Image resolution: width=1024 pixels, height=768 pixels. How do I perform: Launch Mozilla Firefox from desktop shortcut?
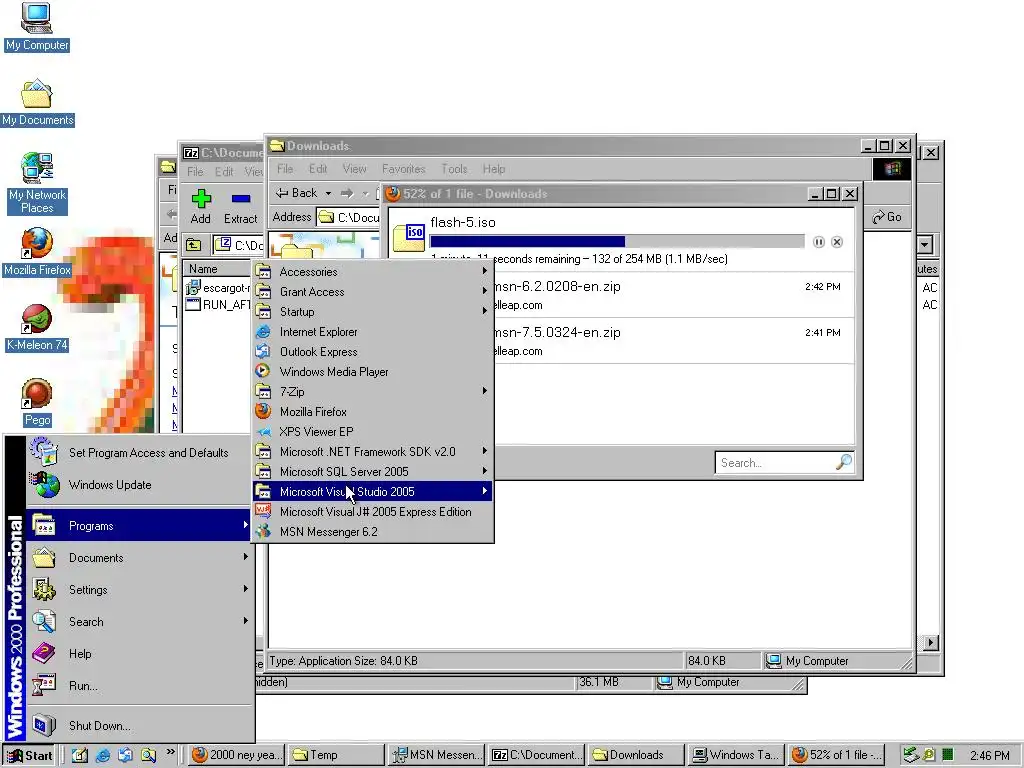click(37, 252)
